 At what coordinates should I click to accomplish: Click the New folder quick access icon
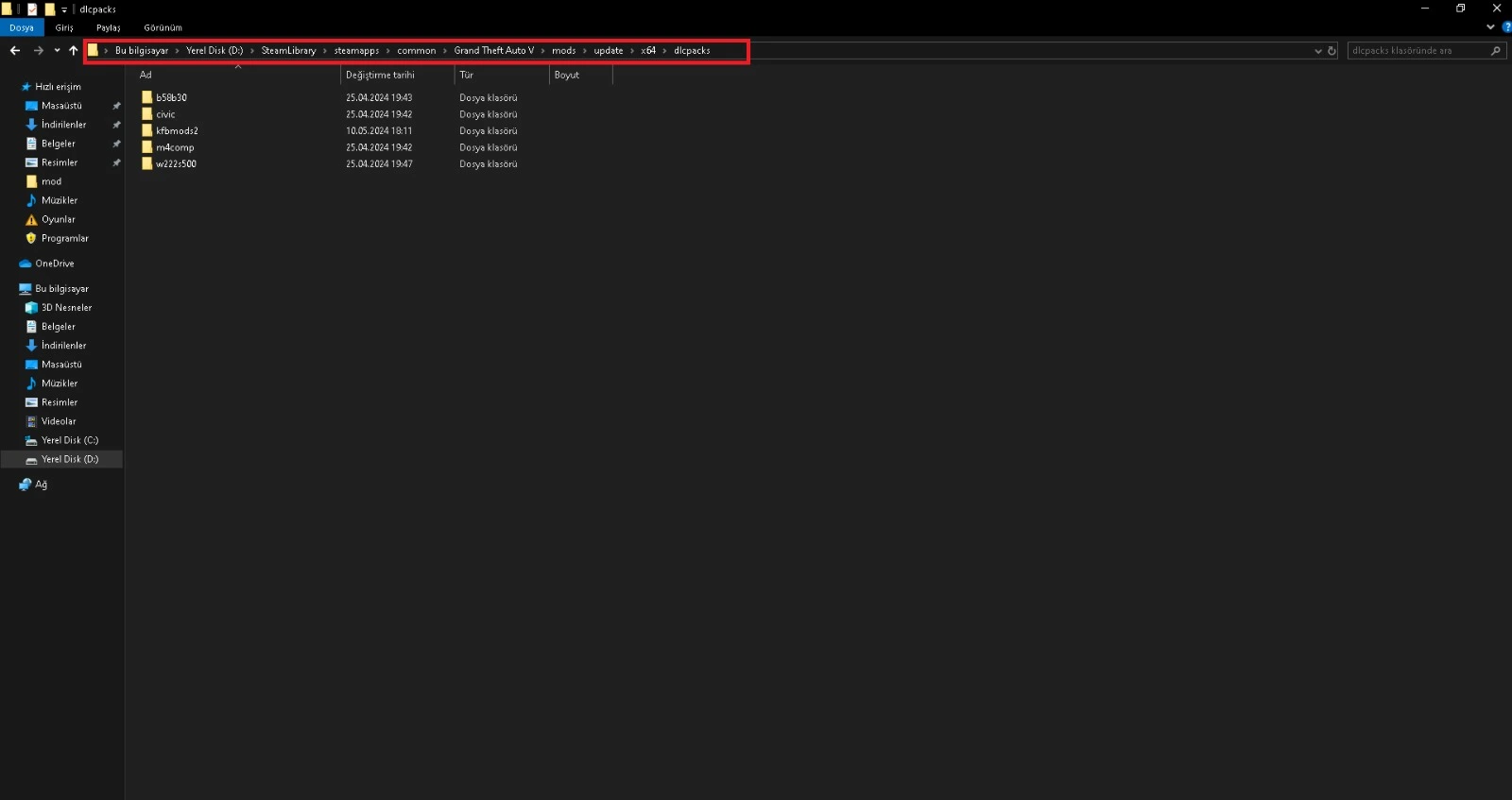50,9
